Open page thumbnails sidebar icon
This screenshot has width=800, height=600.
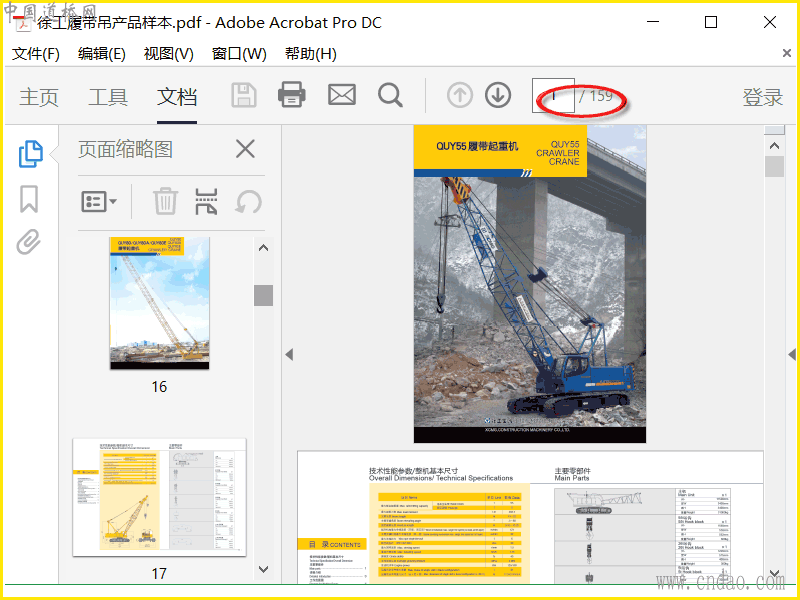pyautogui.click(x=31, y=154)
